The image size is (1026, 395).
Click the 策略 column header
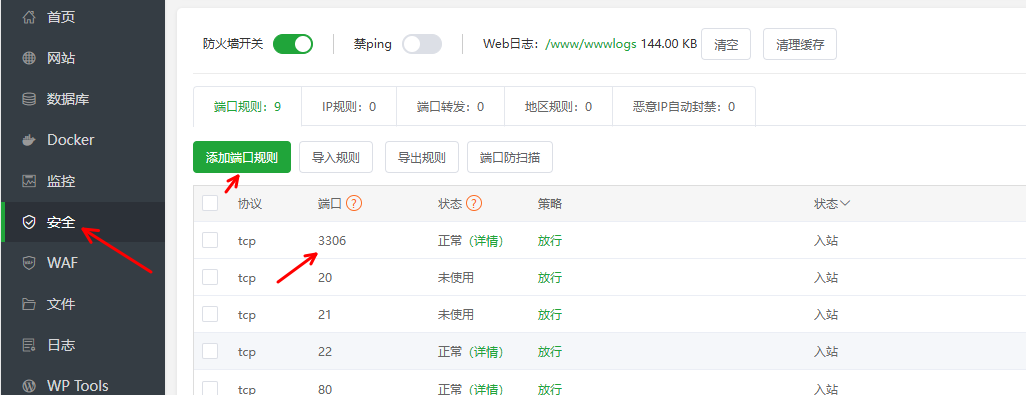550,203
